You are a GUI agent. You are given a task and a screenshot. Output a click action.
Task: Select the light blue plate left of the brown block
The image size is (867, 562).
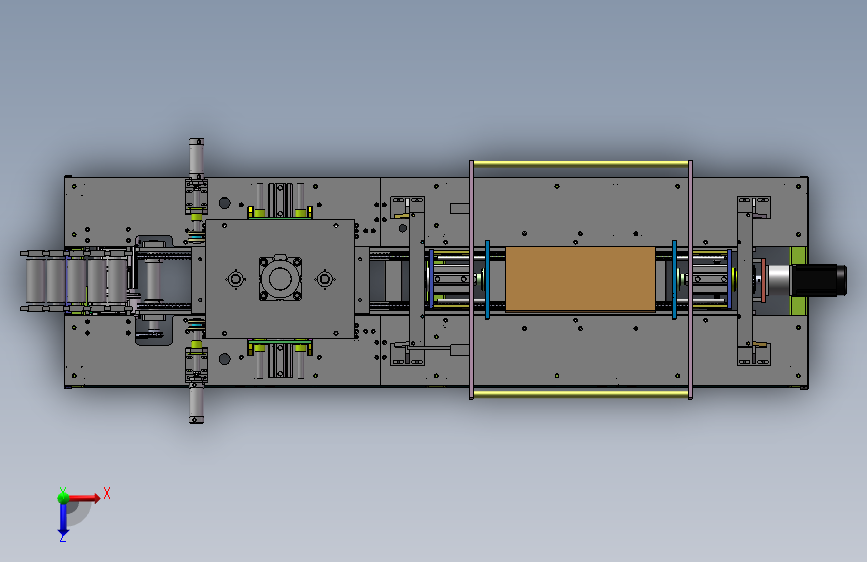[x=487, y=279]
